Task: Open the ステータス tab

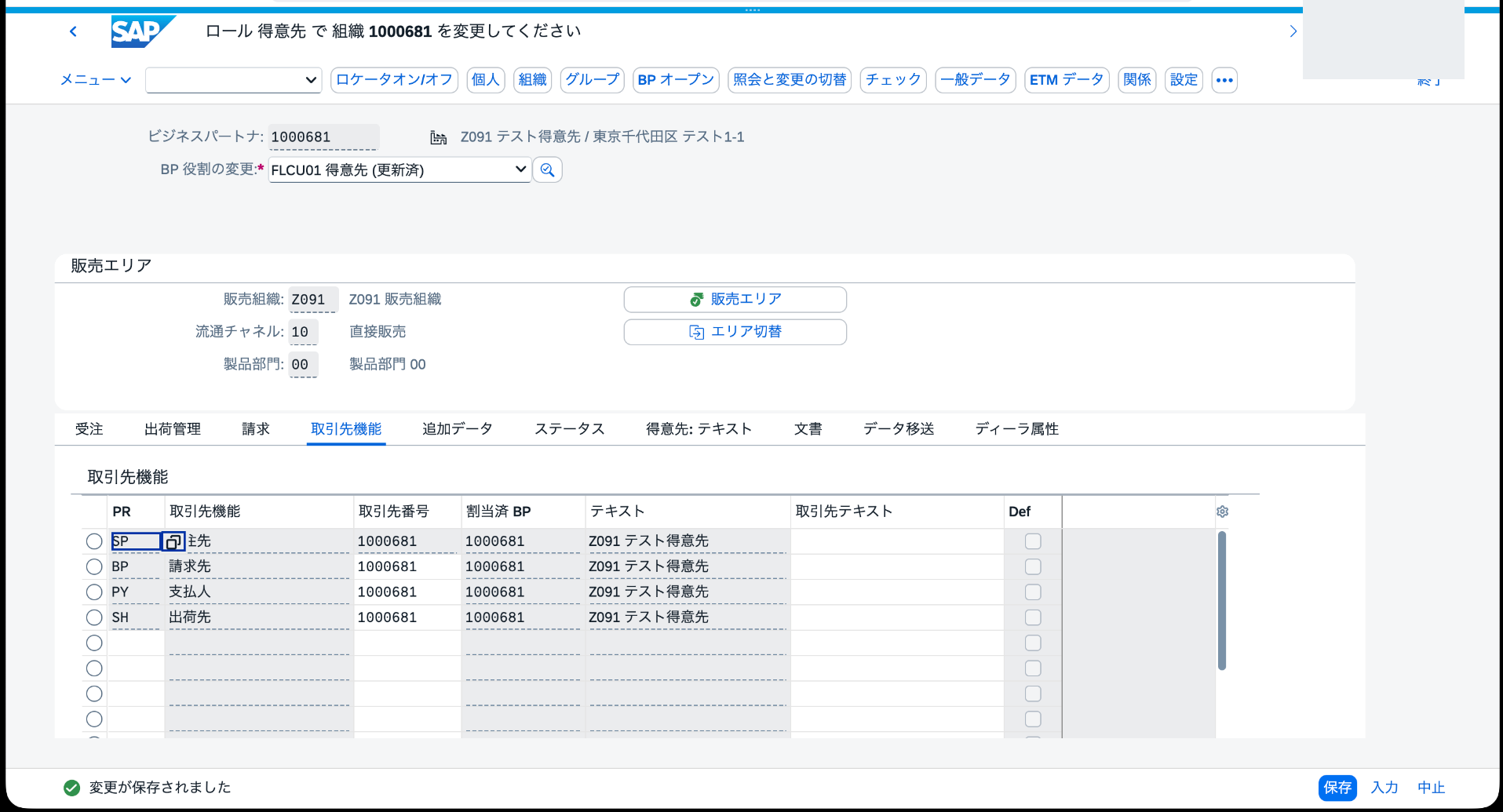Action: pyautogui.click(x=570, y=429)
